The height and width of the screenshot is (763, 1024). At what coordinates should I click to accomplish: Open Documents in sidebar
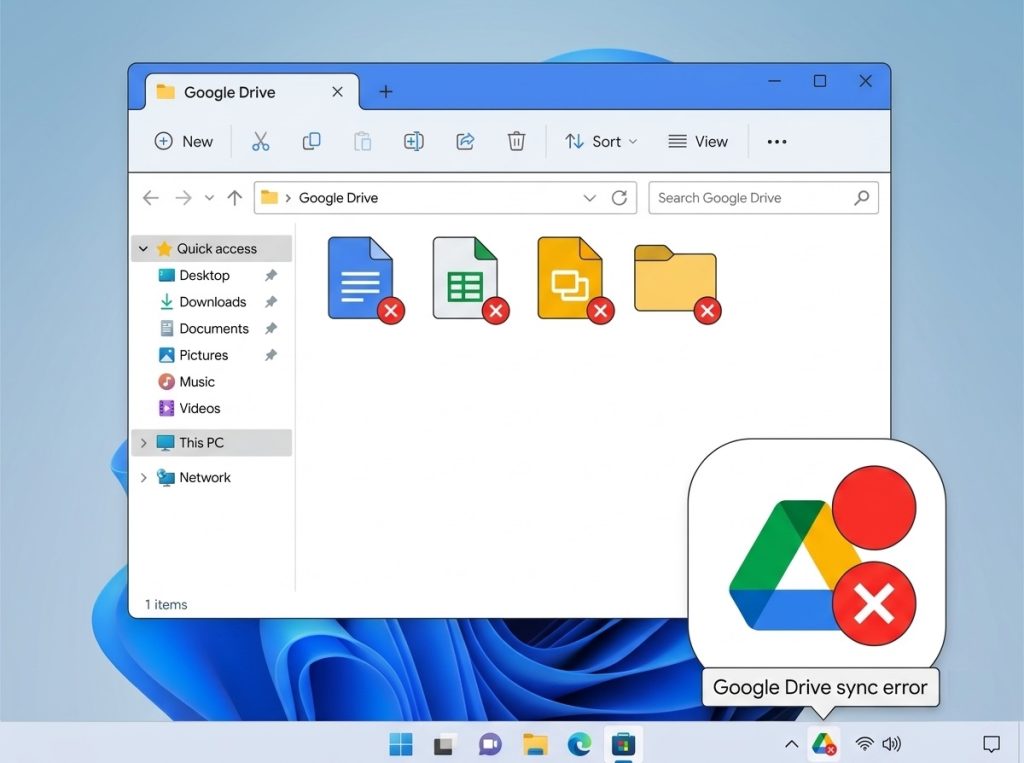tap(214, 329)
